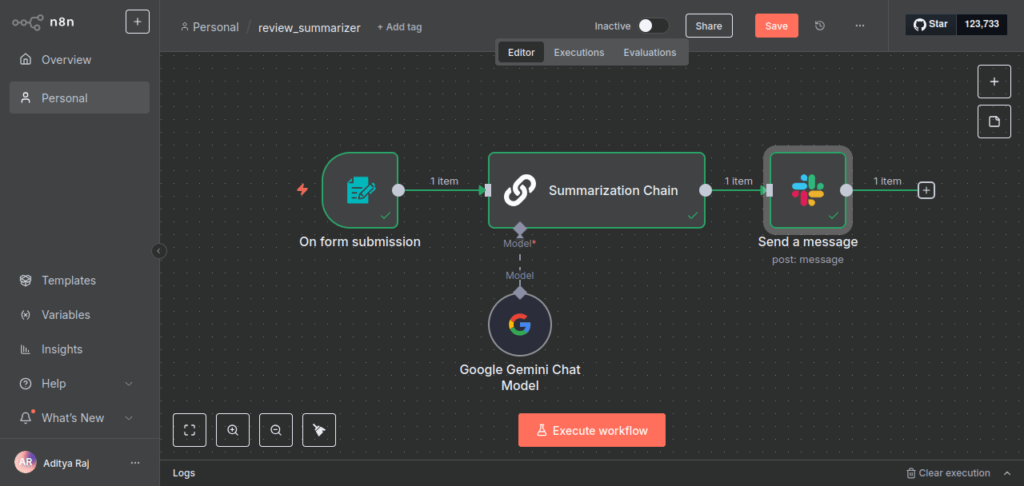This screenshot has height=486, width=1024.
Task: Open the Summarization Chain node
Action: 596,190
